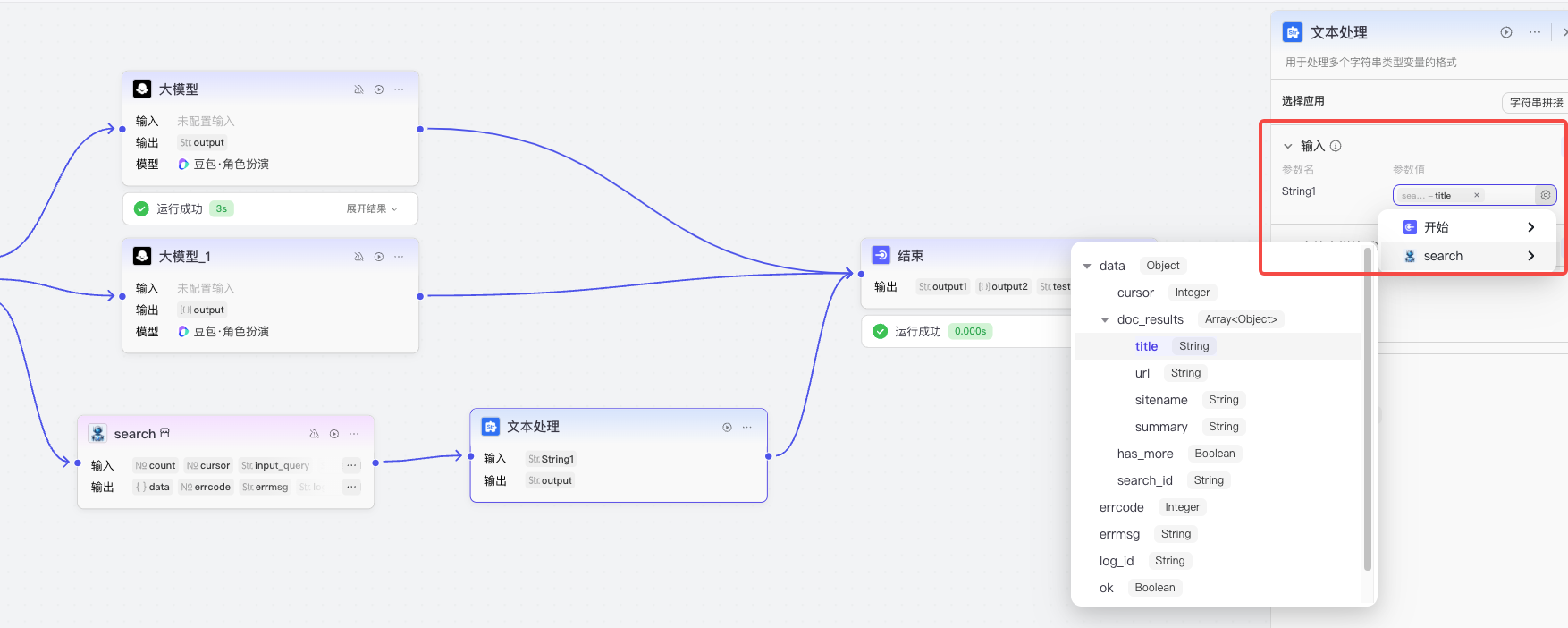Viewport: 1568px width, 628px height.
Task: Click the 文本处理 node Str icon on canvas
Action: point(491,427)
